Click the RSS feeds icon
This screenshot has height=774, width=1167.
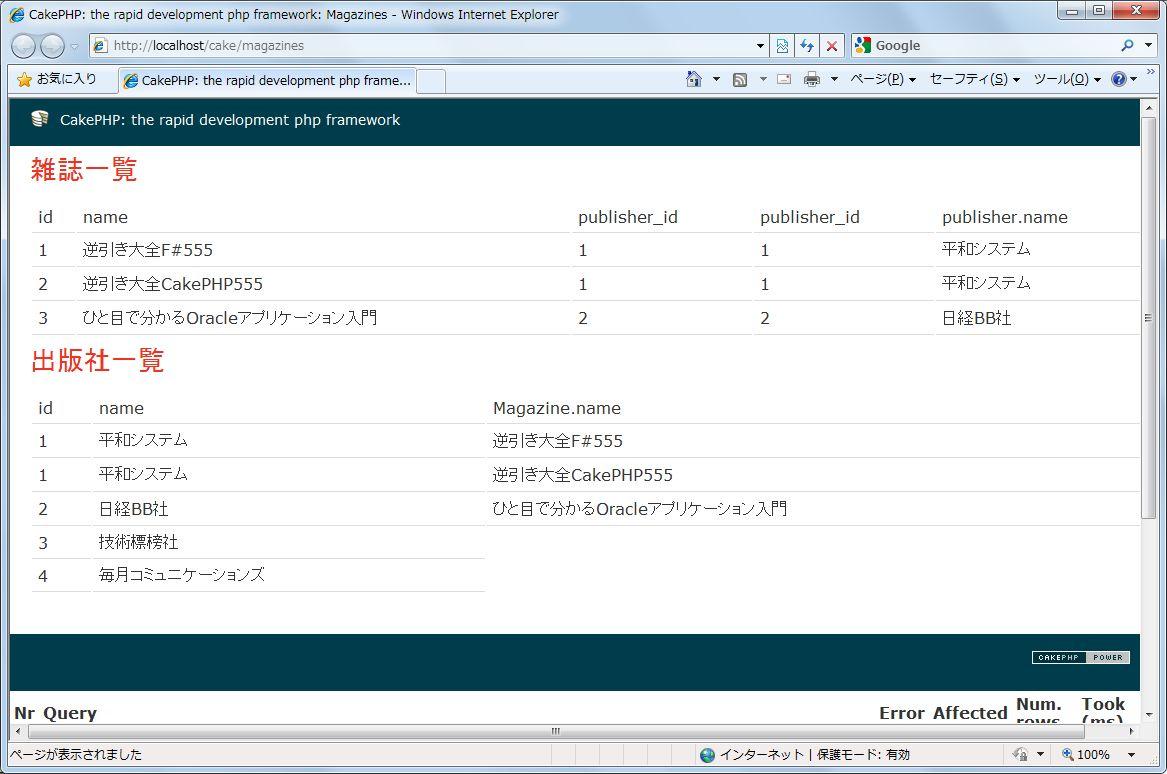740,80
